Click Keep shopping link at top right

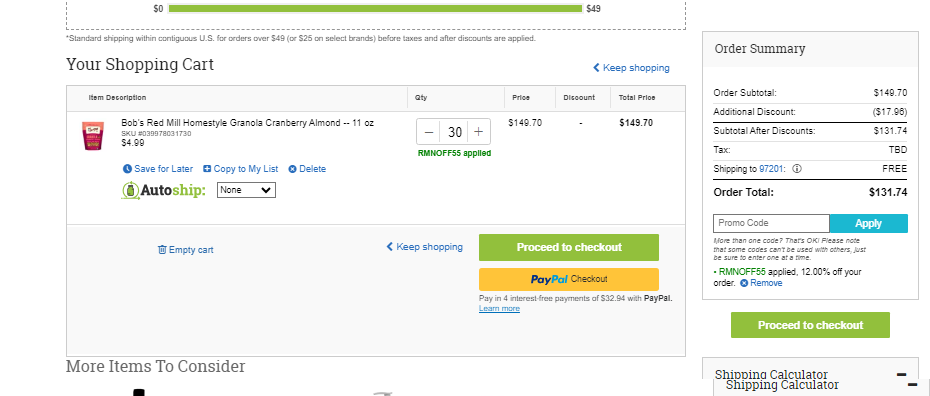(631, 68)
